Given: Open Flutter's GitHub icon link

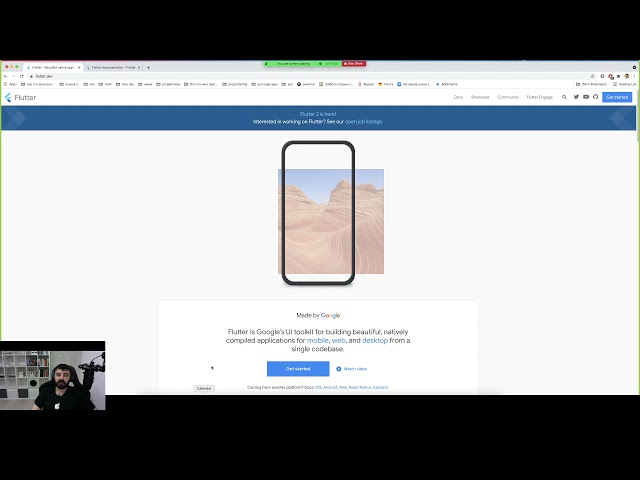Looking at the screenshot, I should coord(596,97).
